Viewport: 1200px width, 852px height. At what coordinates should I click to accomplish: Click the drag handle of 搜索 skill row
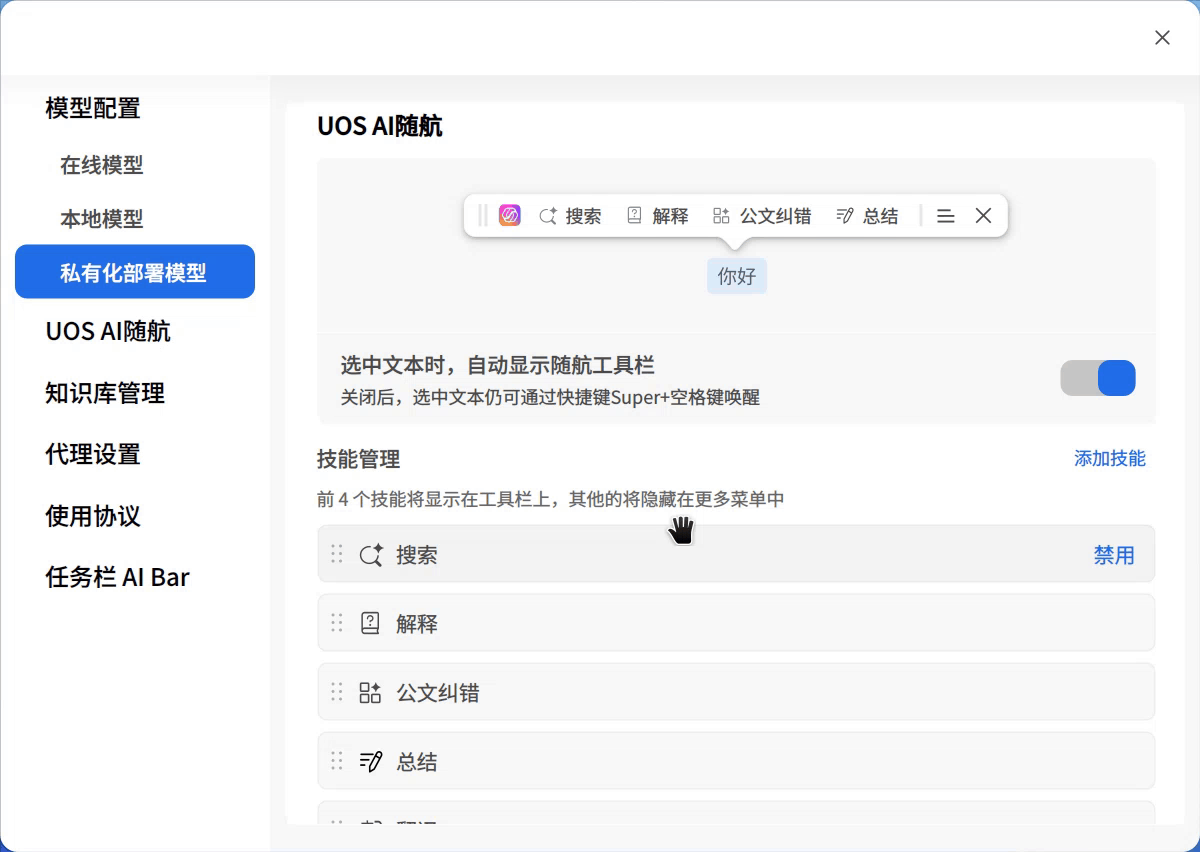click(337, 554)
